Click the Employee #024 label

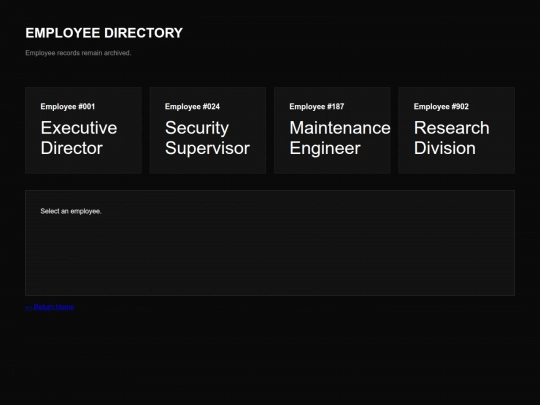coord(192,106)
